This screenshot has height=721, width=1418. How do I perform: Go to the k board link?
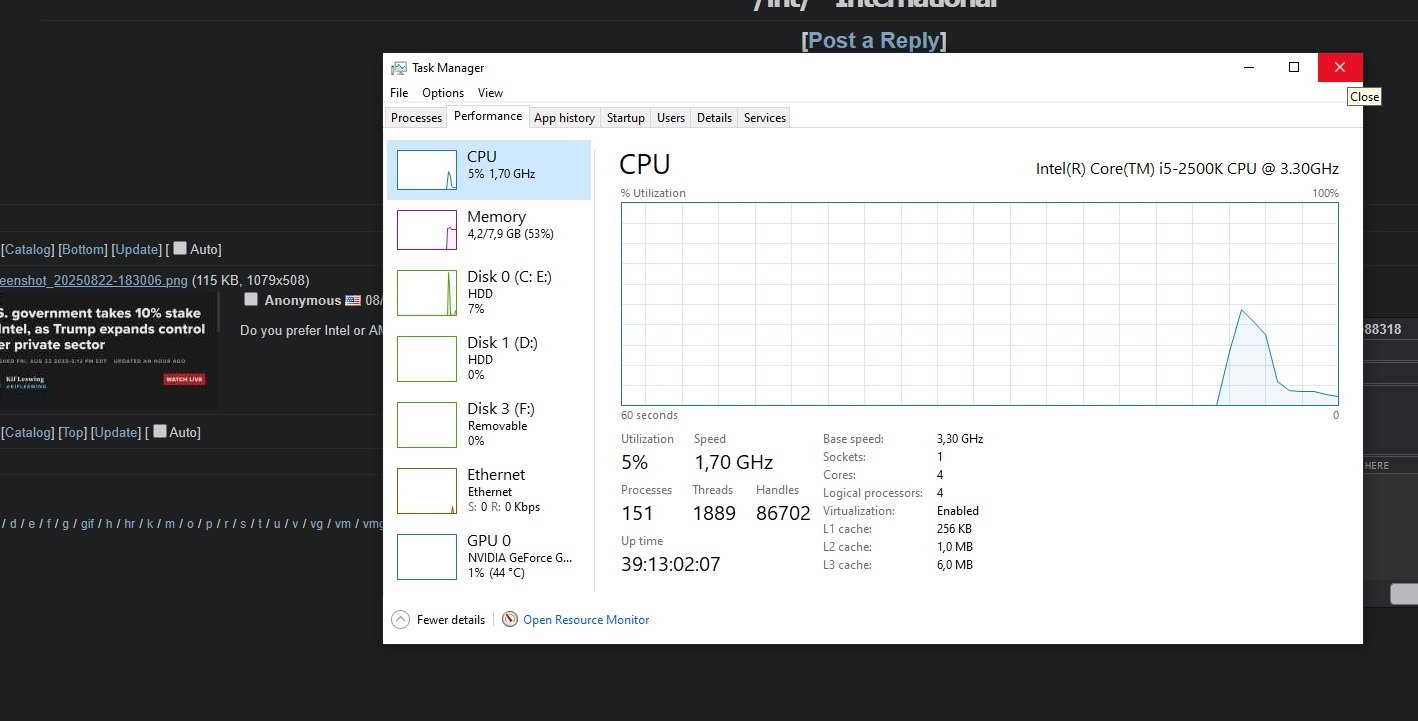[x=150, y=523]
